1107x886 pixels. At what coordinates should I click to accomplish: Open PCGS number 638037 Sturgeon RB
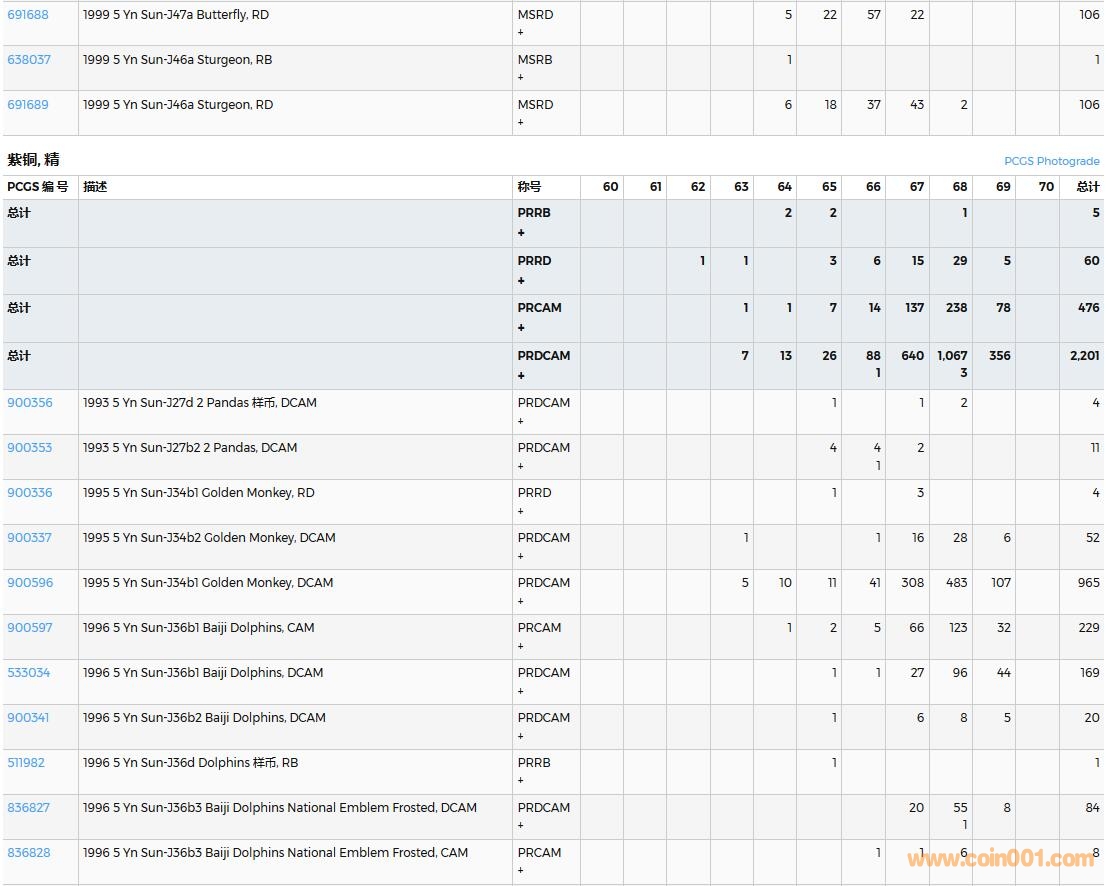tap(29, 60)
